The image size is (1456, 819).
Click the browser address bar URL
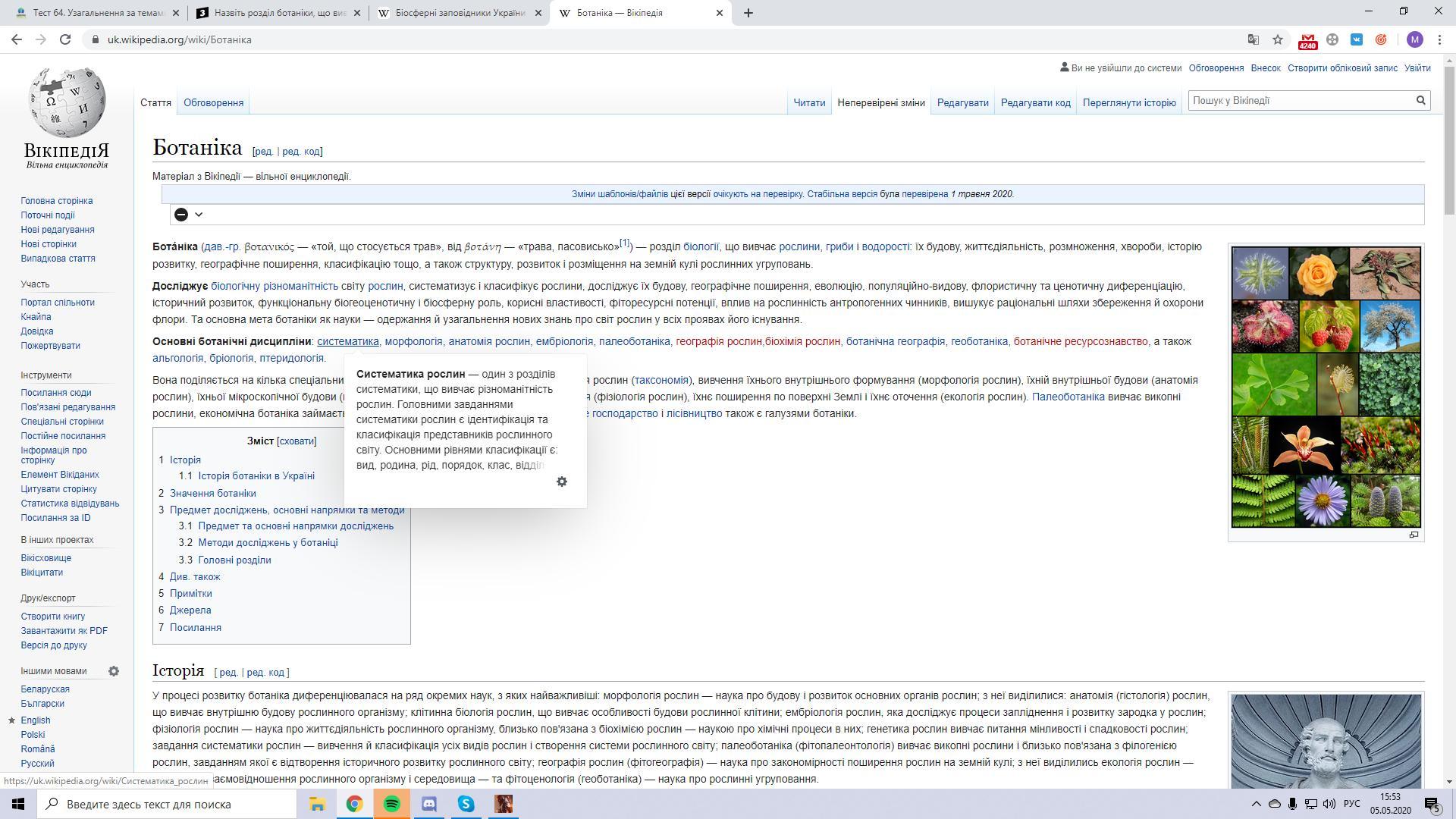(179, 39)
